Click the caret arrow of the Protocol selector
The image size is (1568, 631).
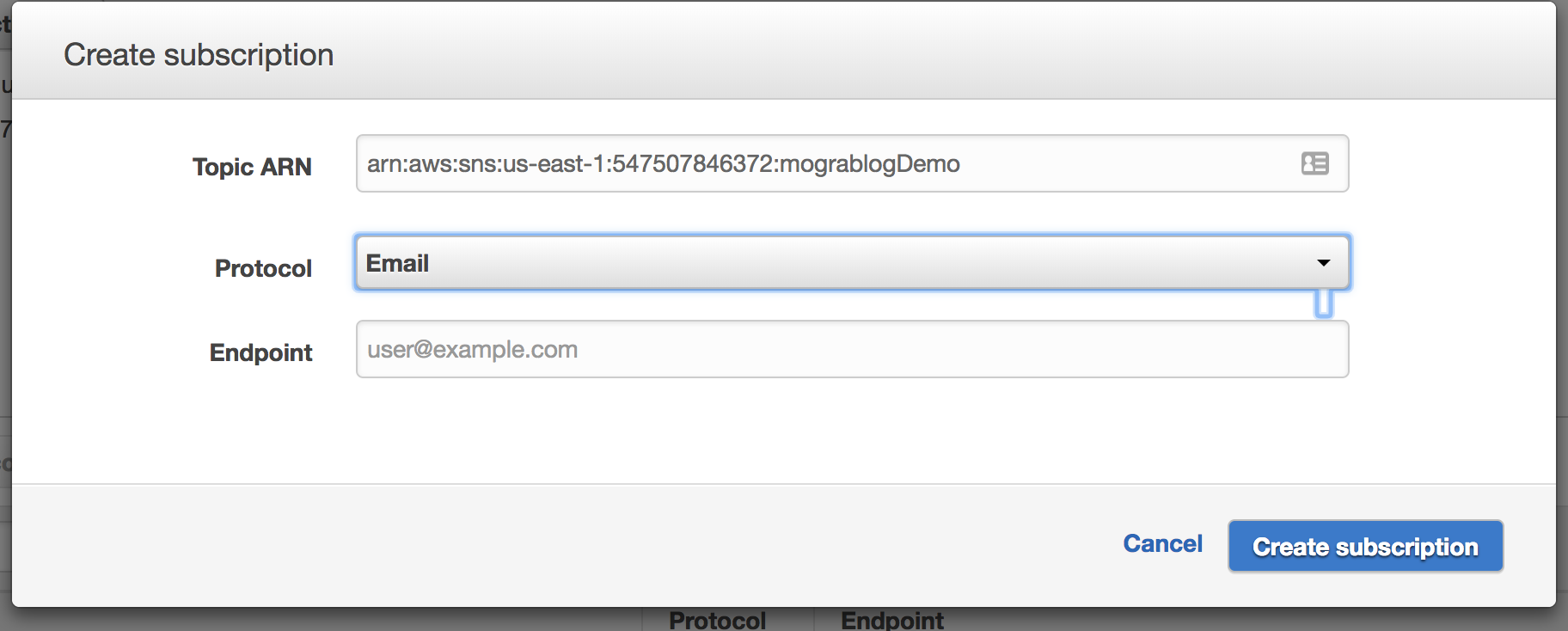pyautogui.click(x=1324, y=263)
